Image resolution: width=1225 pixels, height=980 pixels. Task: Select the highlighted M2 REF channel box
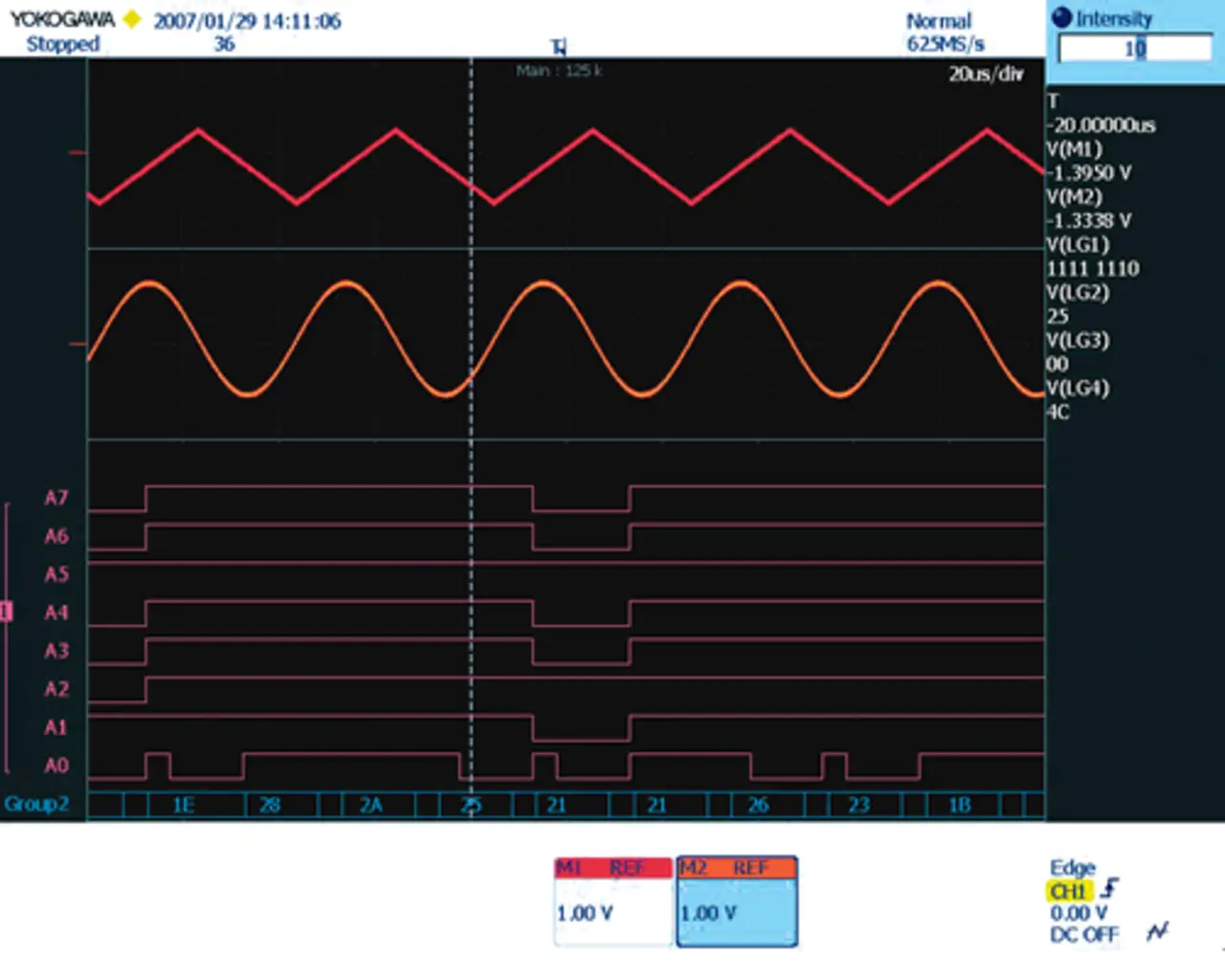(x=736, y=902)
